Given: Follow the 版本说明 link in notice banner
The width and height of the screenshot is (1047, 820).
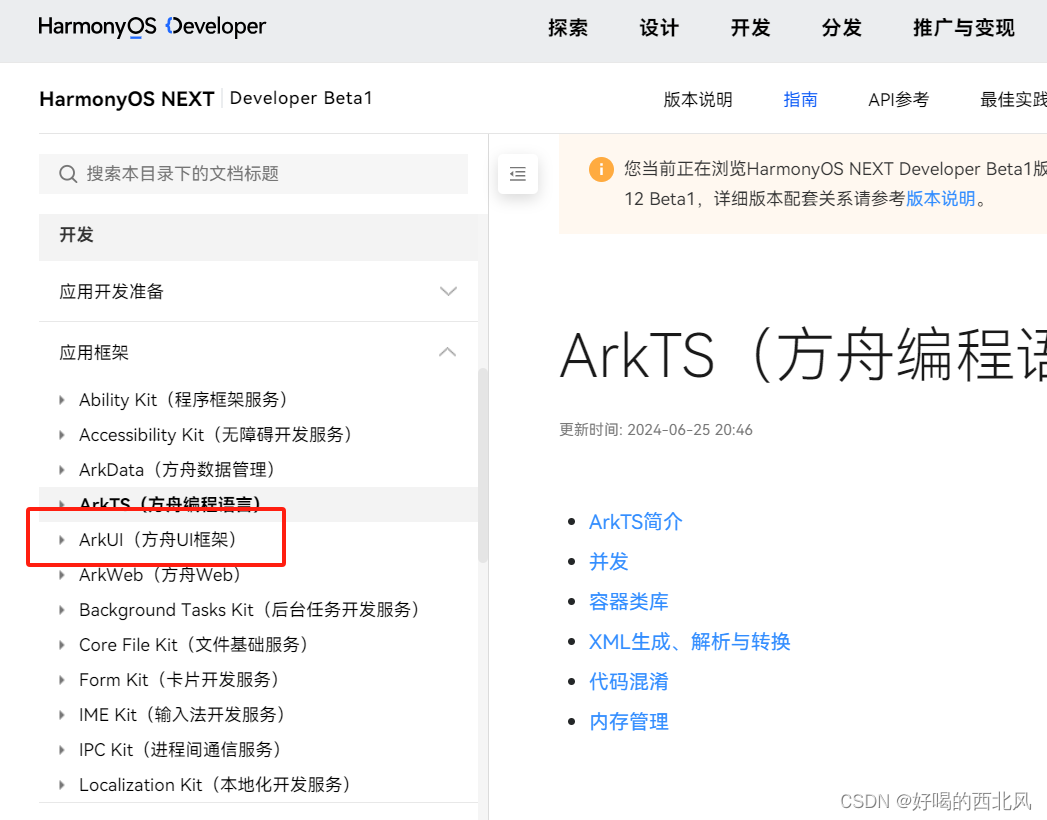Looking at the screenshot, I should coord(941,199).
